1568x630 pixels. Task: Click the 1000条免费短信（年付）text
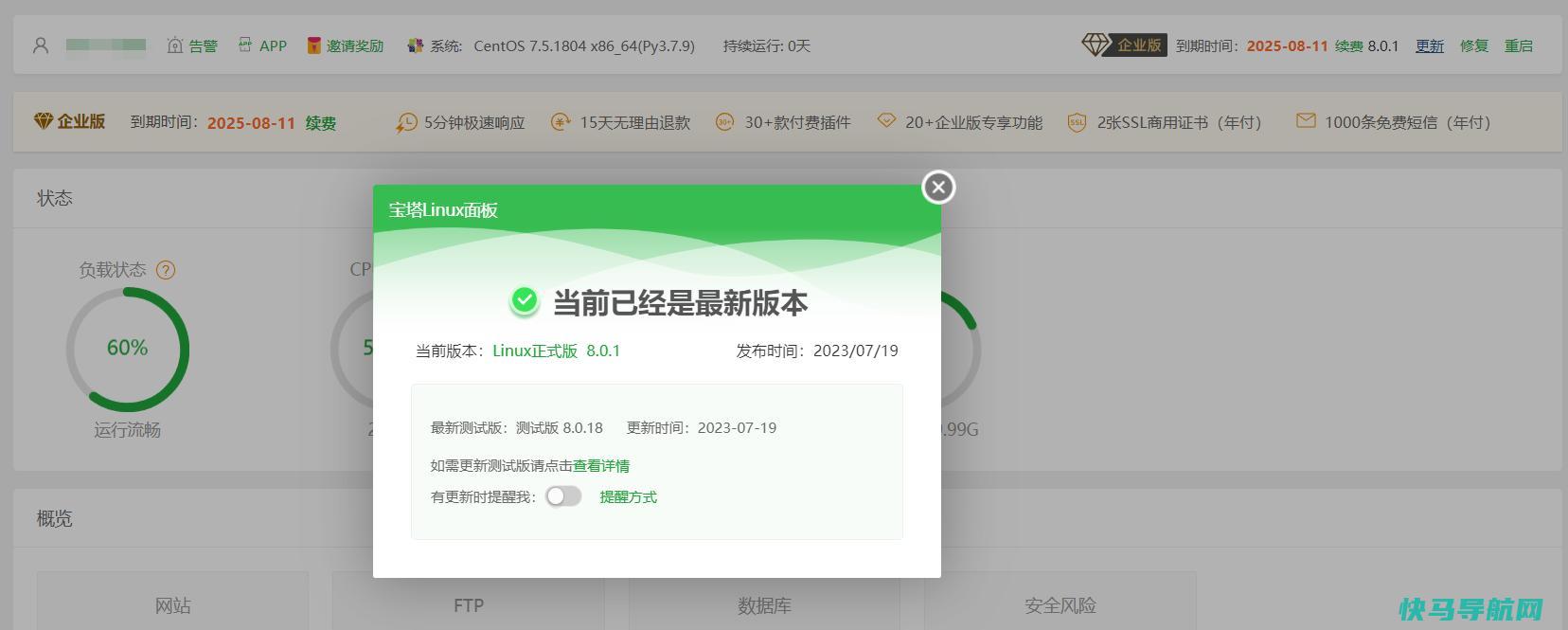[x=1408, y=122]
